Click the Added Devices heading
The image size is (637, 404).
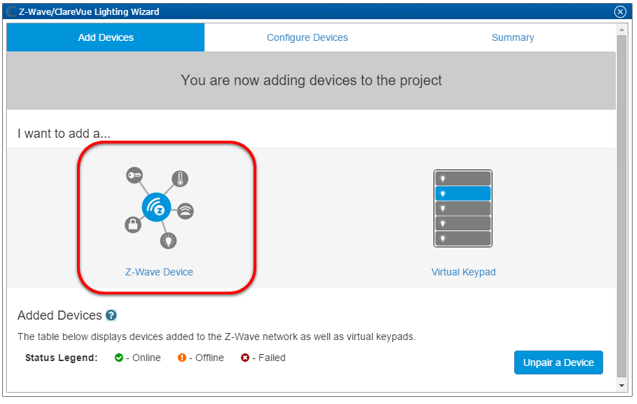pyautogui.click(x=59, y=315)
